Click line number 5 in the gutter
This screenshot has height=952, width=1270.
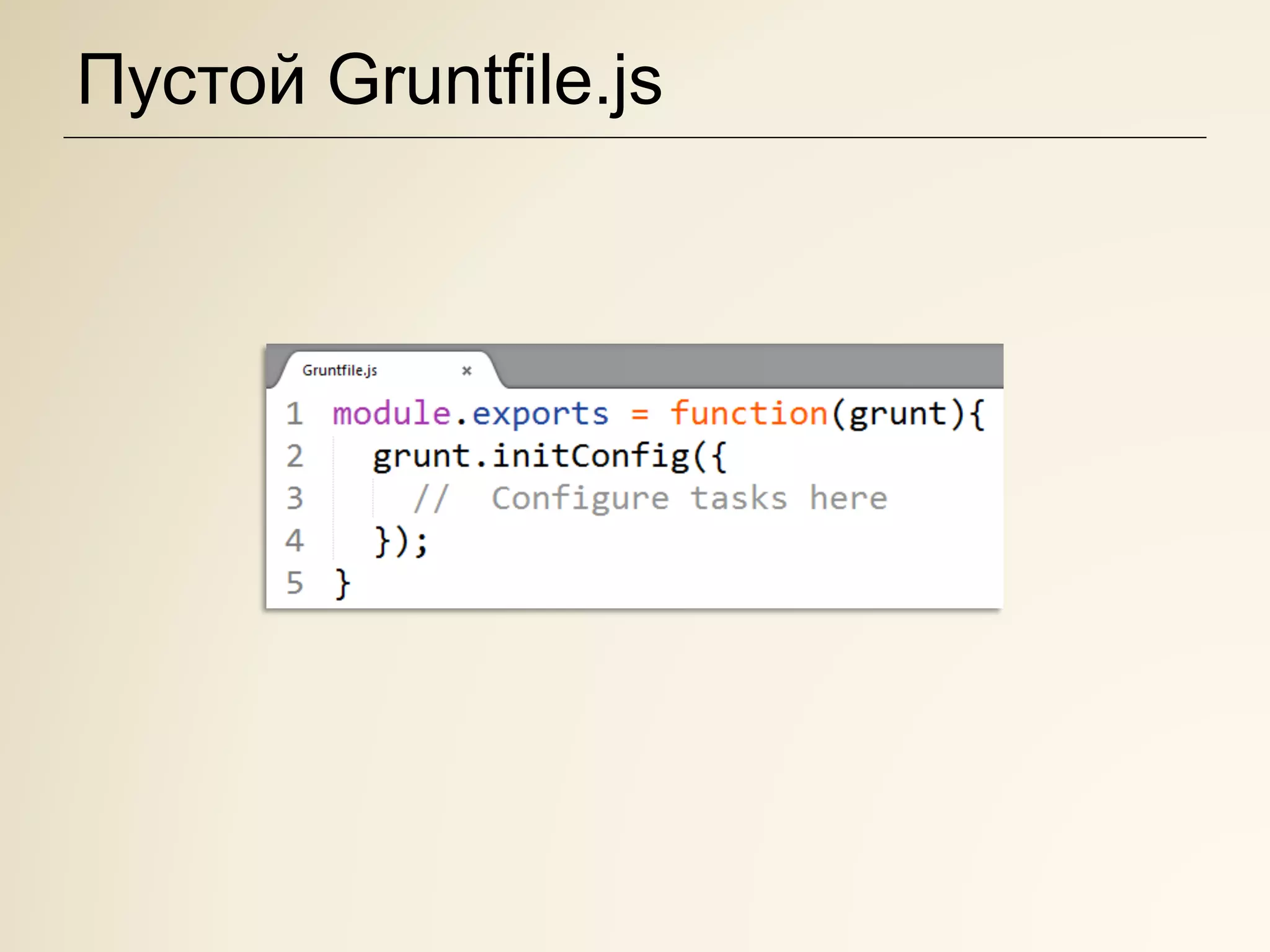tap(295, 583)
